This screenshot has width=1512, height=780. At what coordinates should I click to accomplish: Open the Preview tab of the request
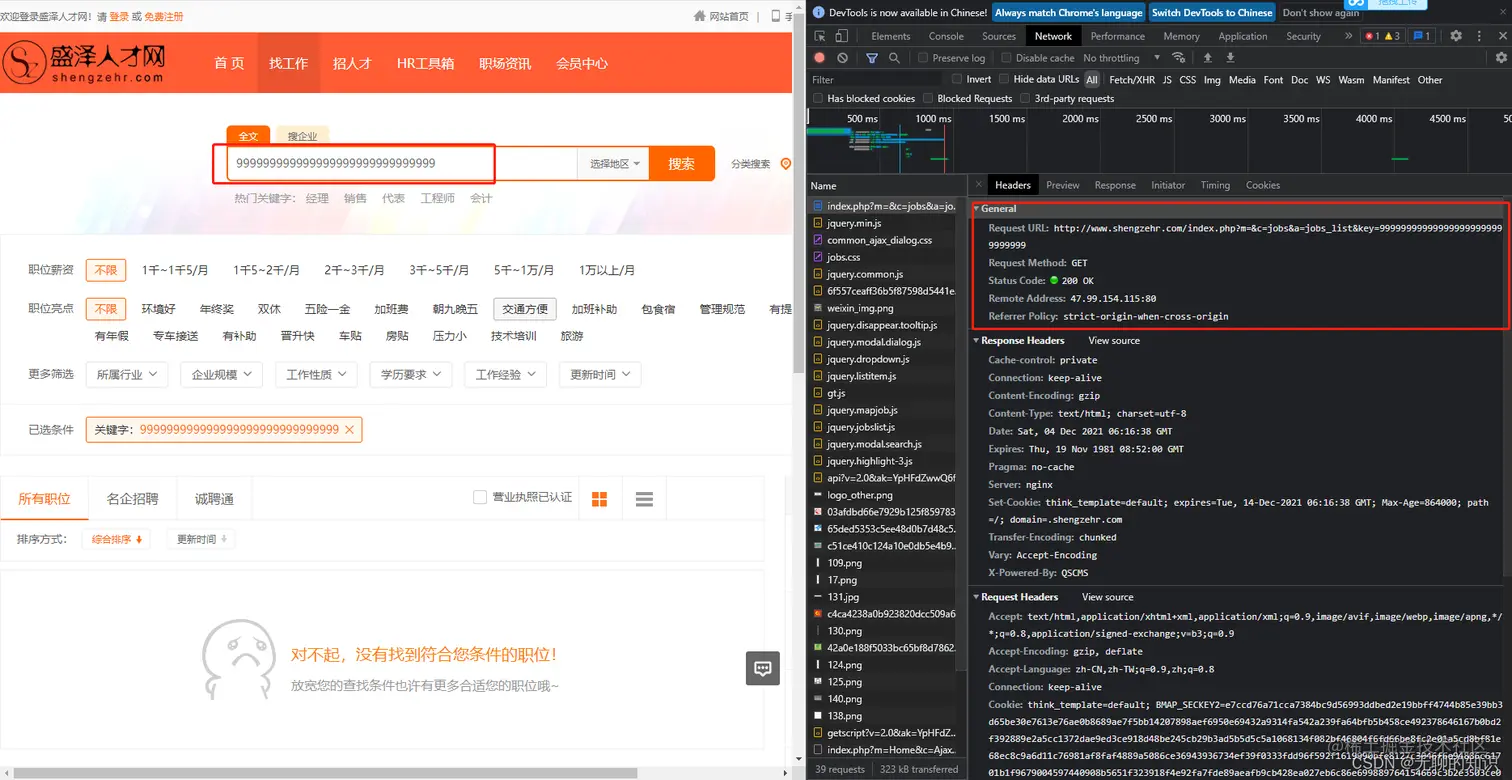tap(1063, 184)
